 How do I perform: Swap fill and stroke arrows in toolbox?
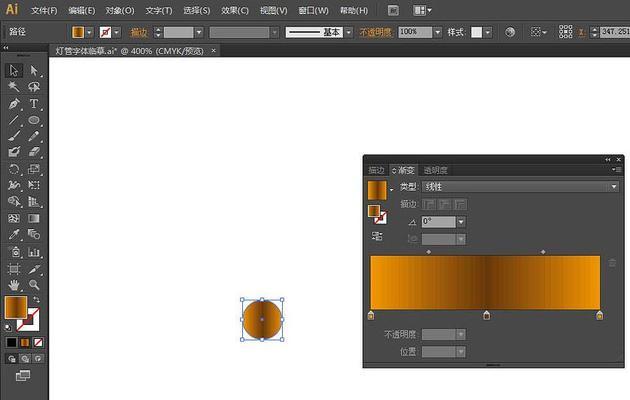coord(37,300)
